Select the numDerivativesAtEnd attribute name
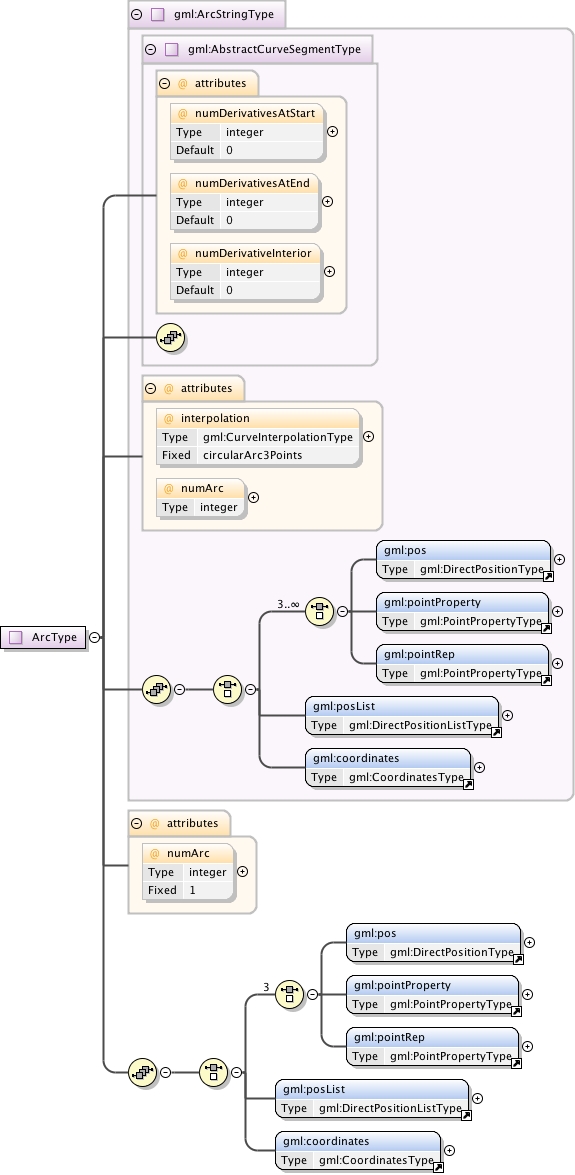The height and width of the screenshot is (1175, 575). tap(252, 184)
